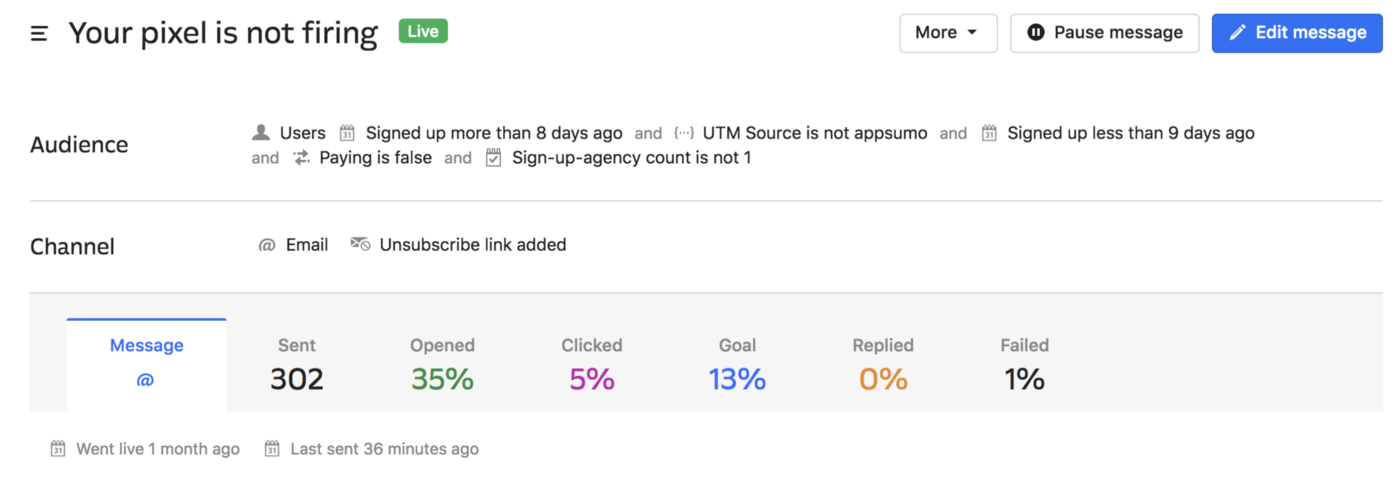The height and width of the screenshot is (501, 1400).
Task: Click the Unsubscribe link added envelope icon
Action: 360,244
